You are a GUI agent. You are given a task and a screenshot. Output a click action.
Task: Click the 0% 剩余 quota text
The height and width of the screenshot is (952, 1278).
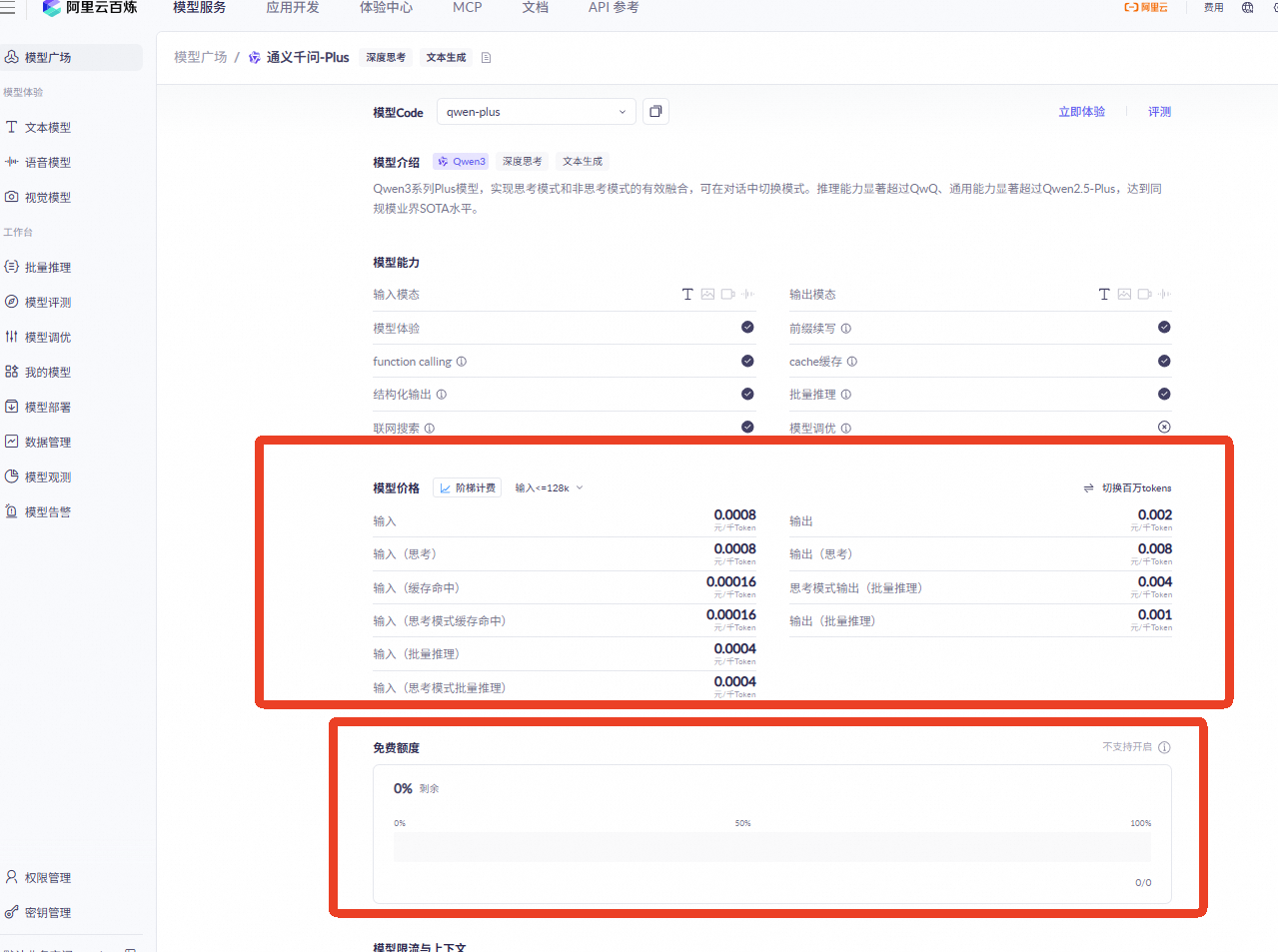[416, 788]
